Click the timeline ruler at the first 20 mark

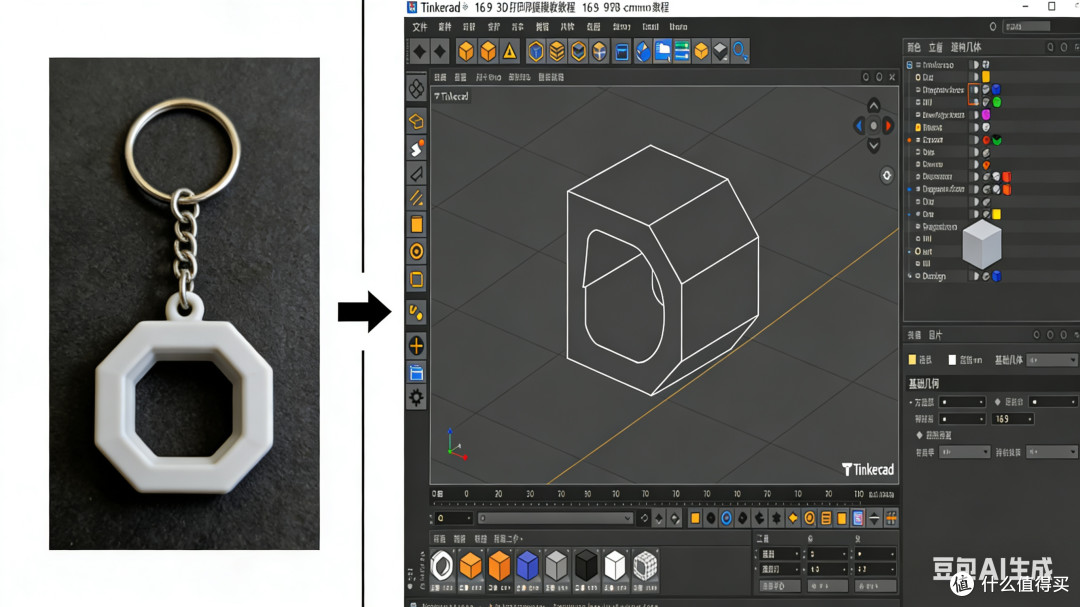pos(498,494)
